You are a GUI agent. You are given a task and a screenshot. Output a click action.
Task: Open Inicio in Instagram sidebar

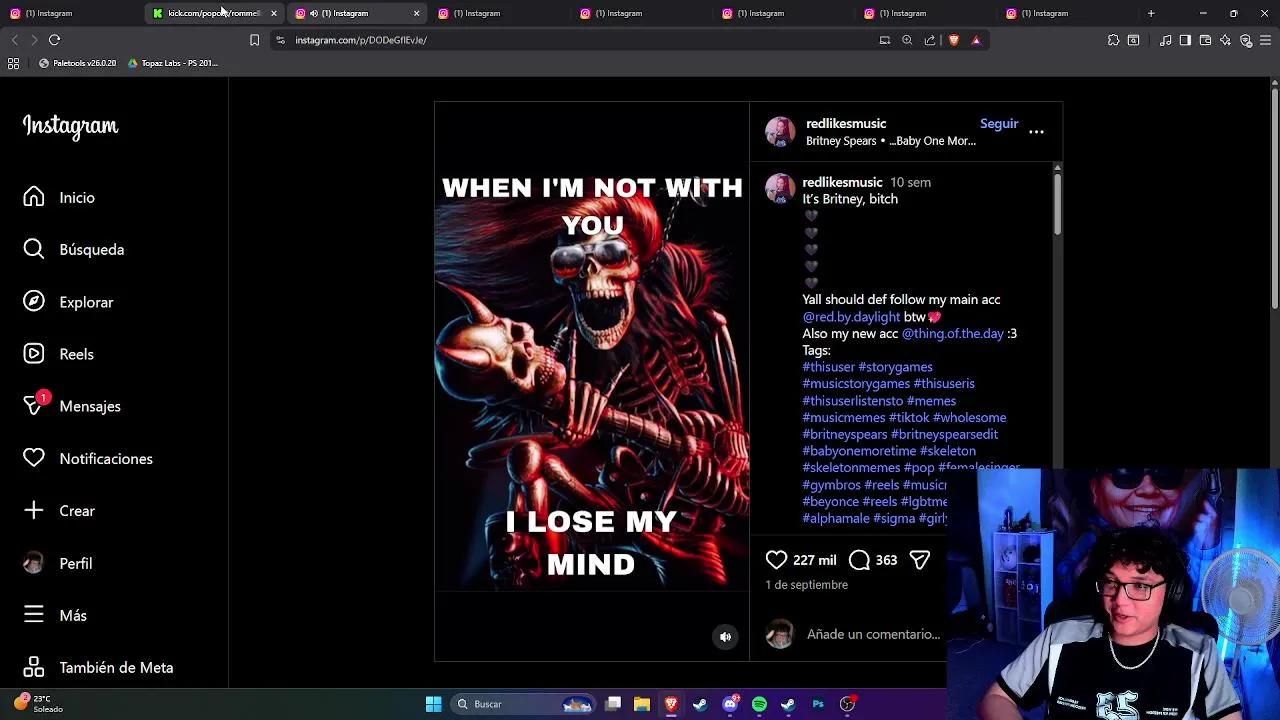point(60,197)
